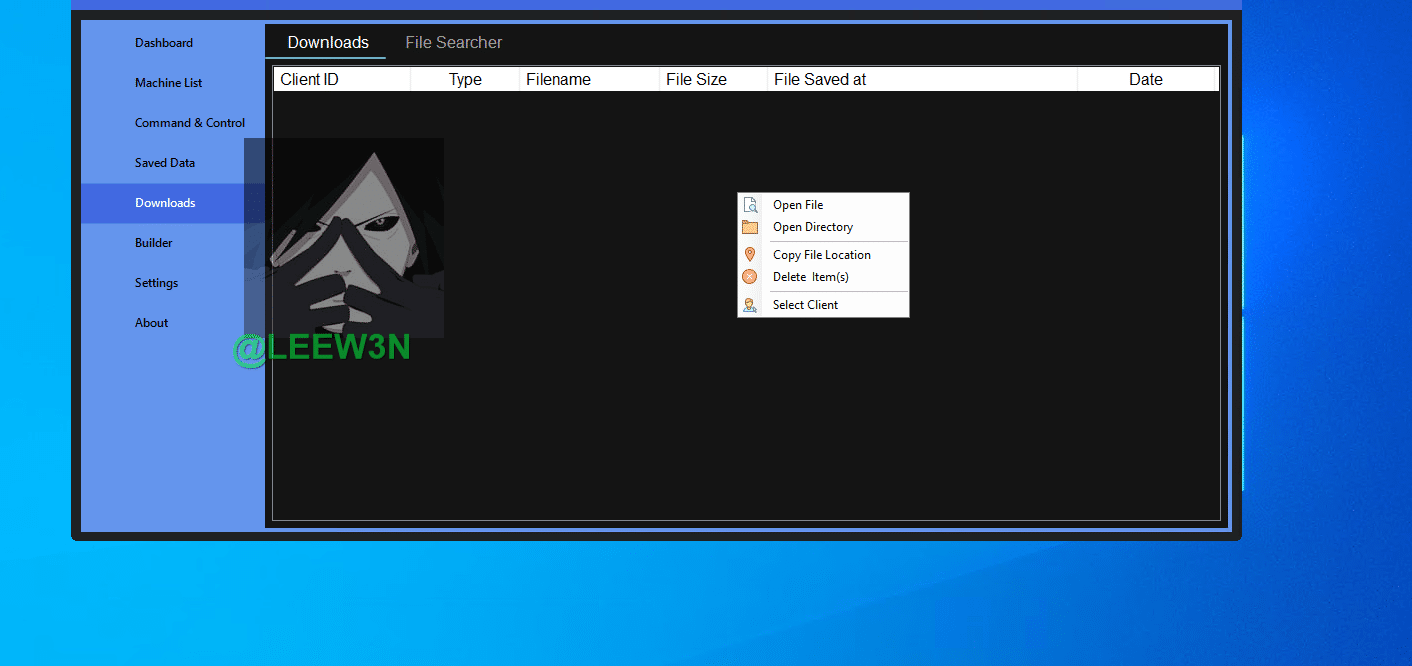Click the orange circle icon beside Delete Item(s)
The image size is (1412, 666).
pyautogui.click(x=750, y=277)
